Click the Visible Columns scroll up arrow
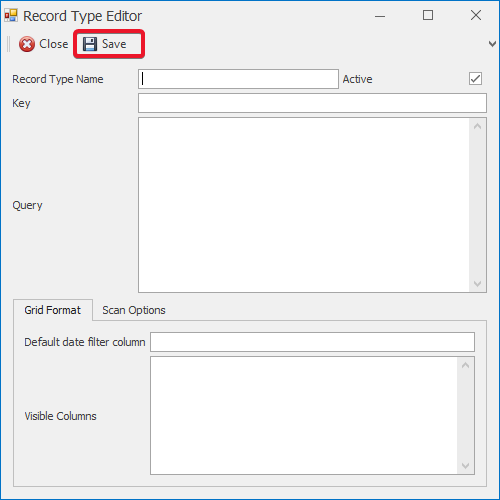 [466, 365]
